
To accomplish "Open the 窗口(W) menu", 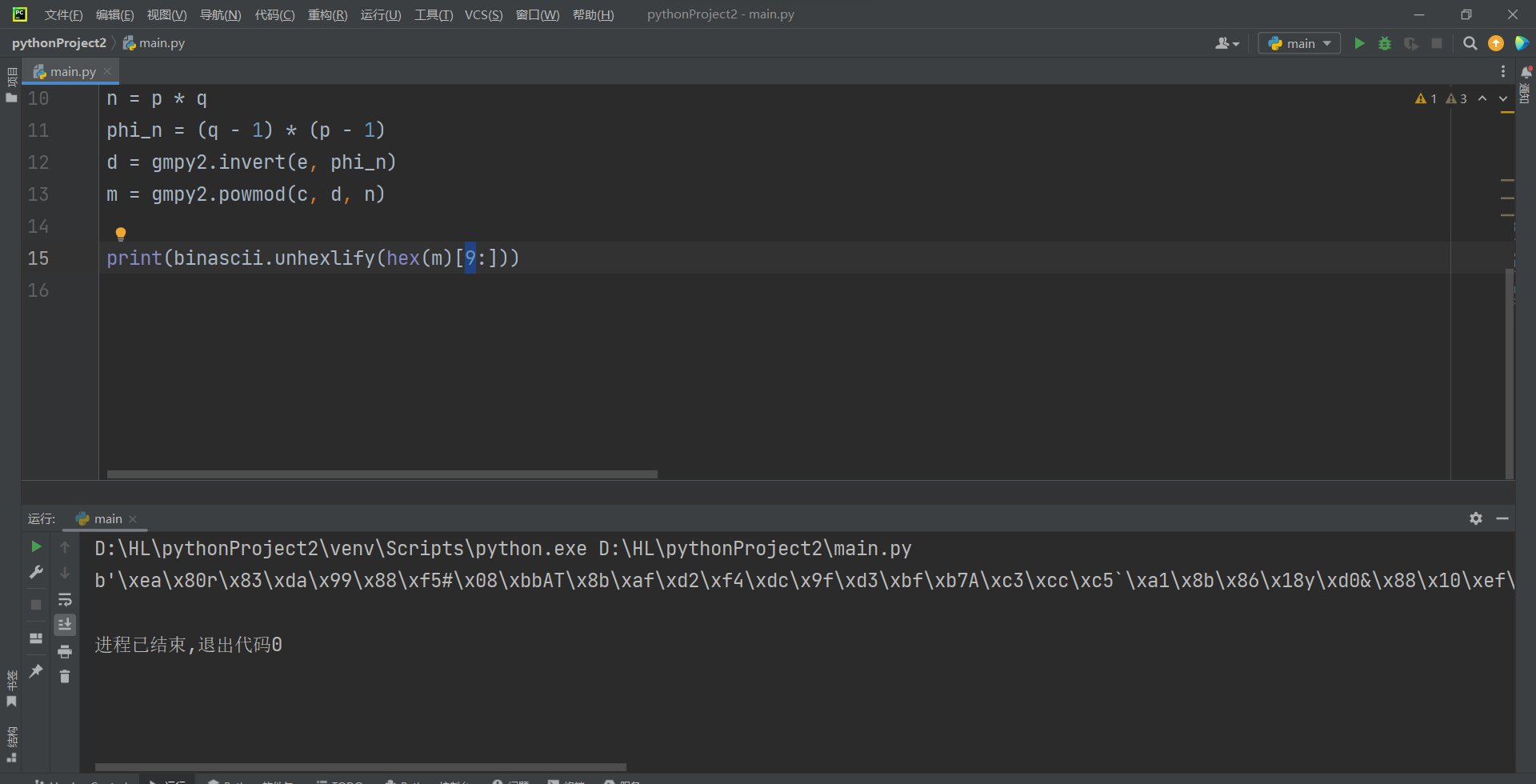I will coord(538,14).
